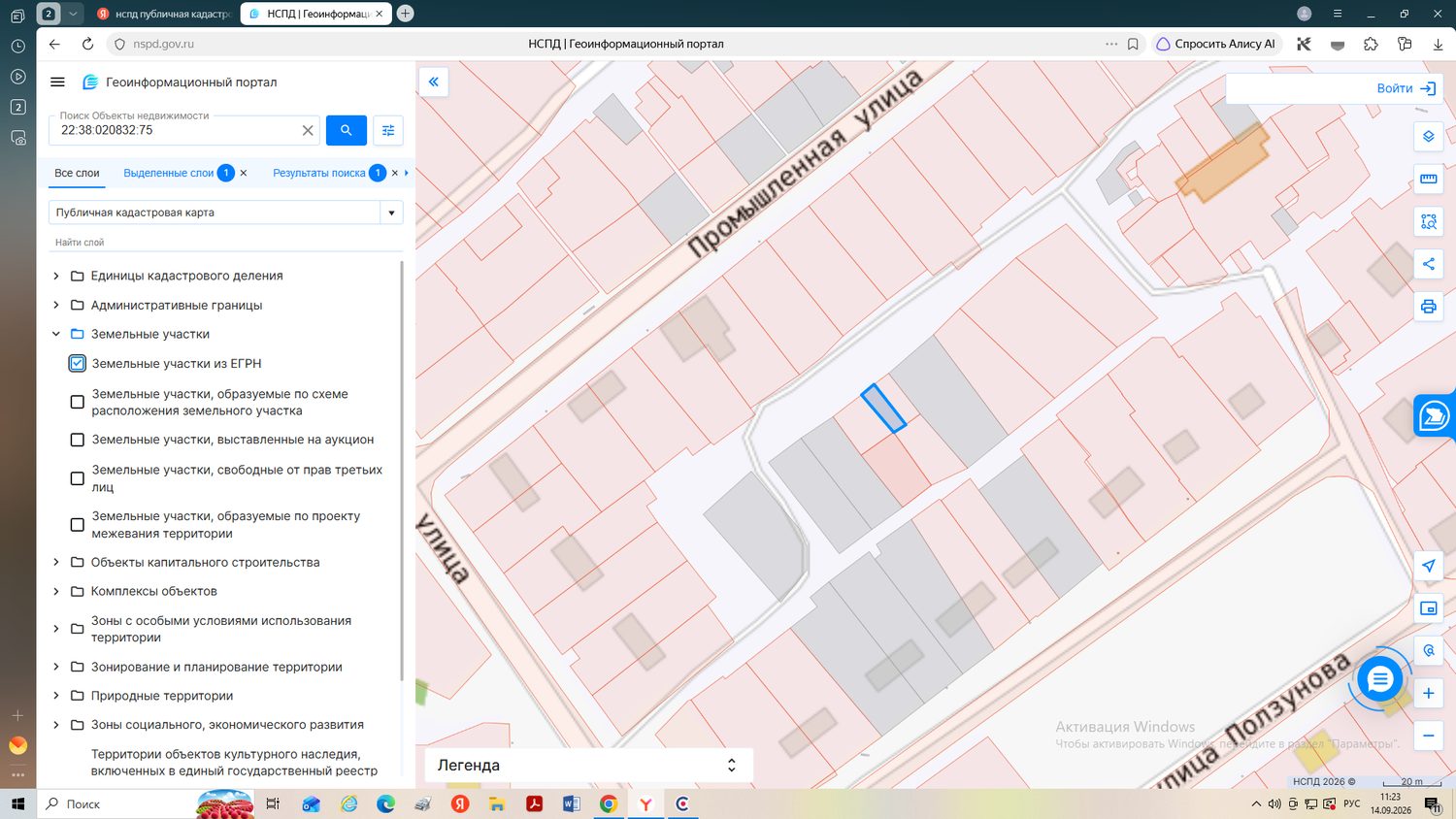
Task: Print the map
Action: (1429, 307)
